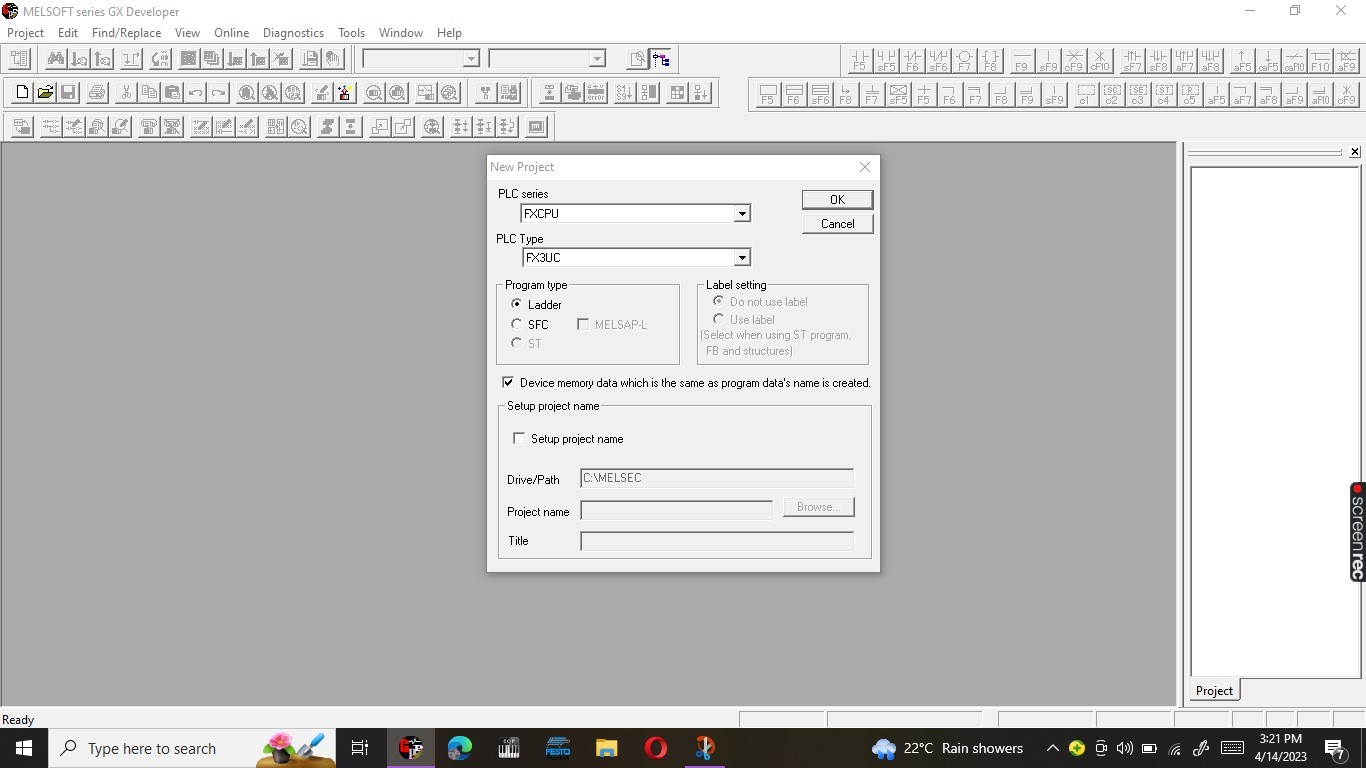
Task: Open the Edit menu
Action: (68, 33)
